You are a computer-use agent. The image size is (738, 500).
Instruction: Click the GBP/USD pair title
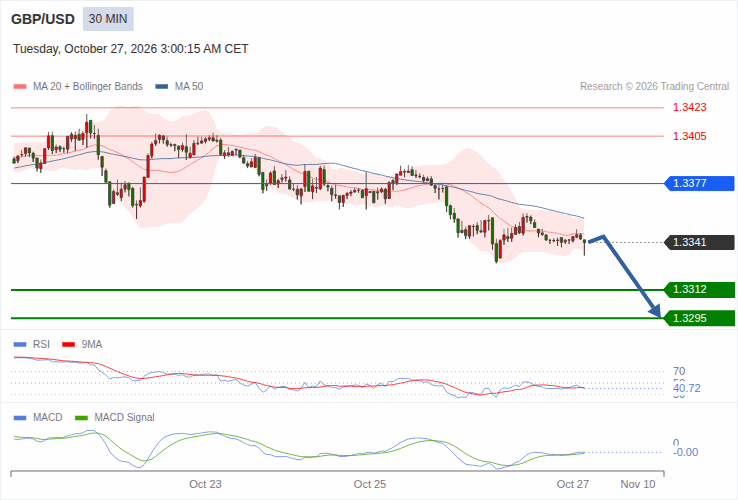43,19
